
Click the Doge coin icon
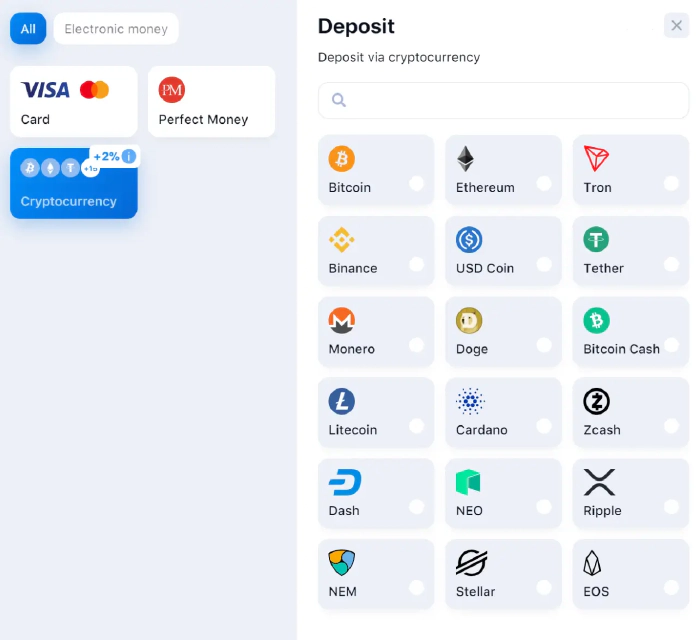[469, 320]
